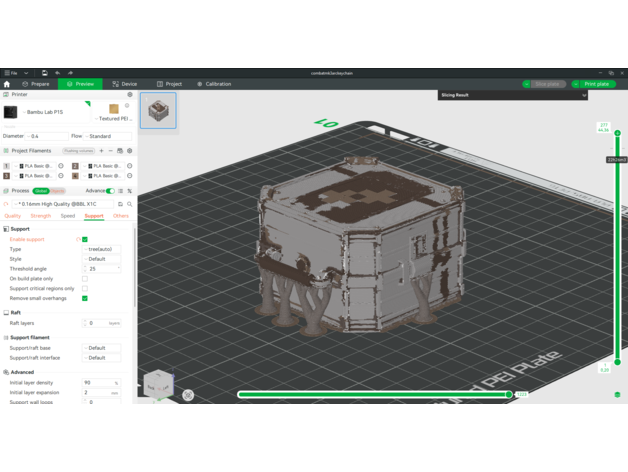628x472 pixels.
Task: Open nozzle Diameter 0.4 dropdown
Action: 47,136
